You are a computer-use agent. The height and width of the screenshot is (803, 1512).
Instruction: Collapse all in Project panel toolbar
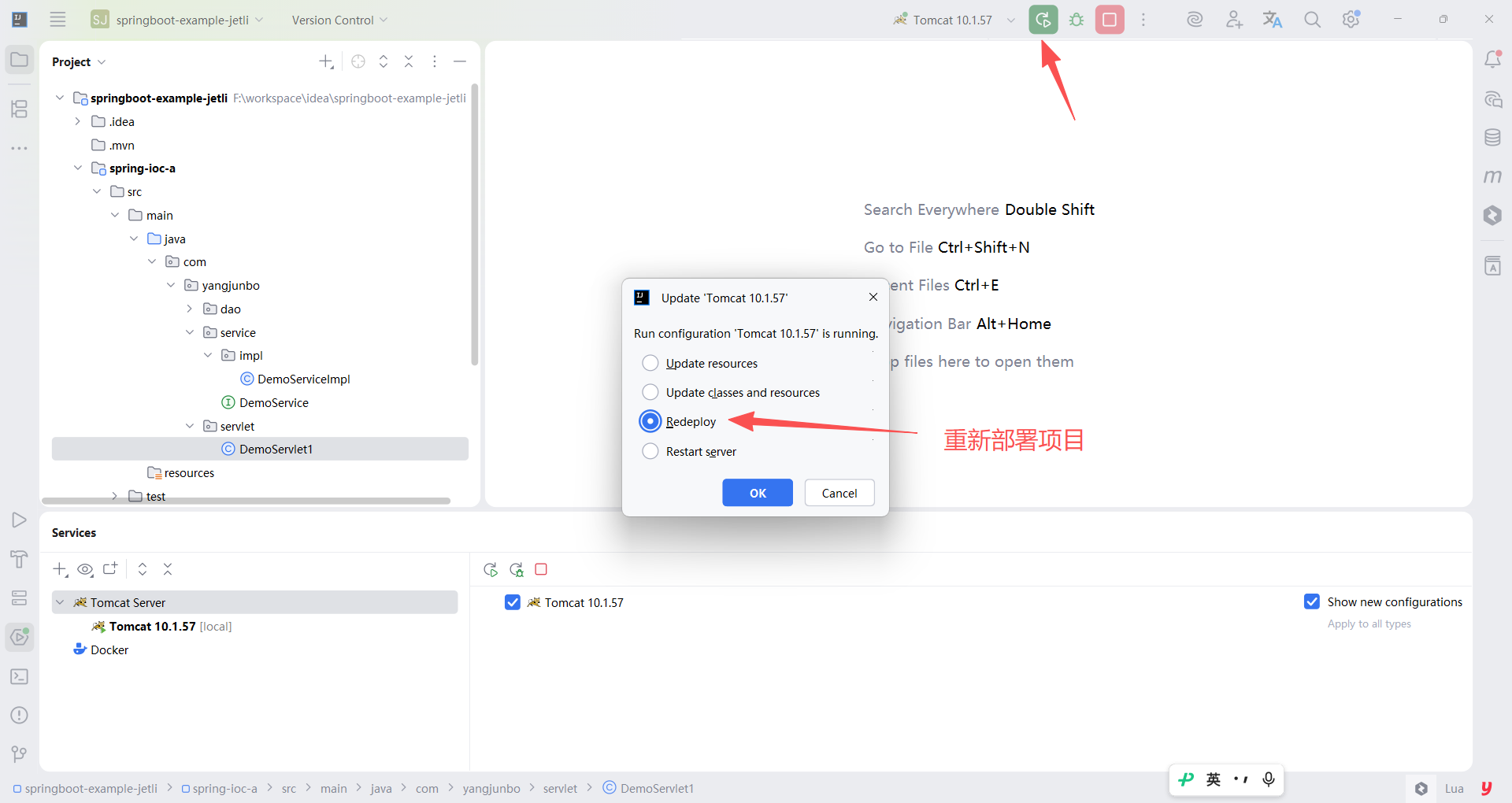tap(409, 61)
